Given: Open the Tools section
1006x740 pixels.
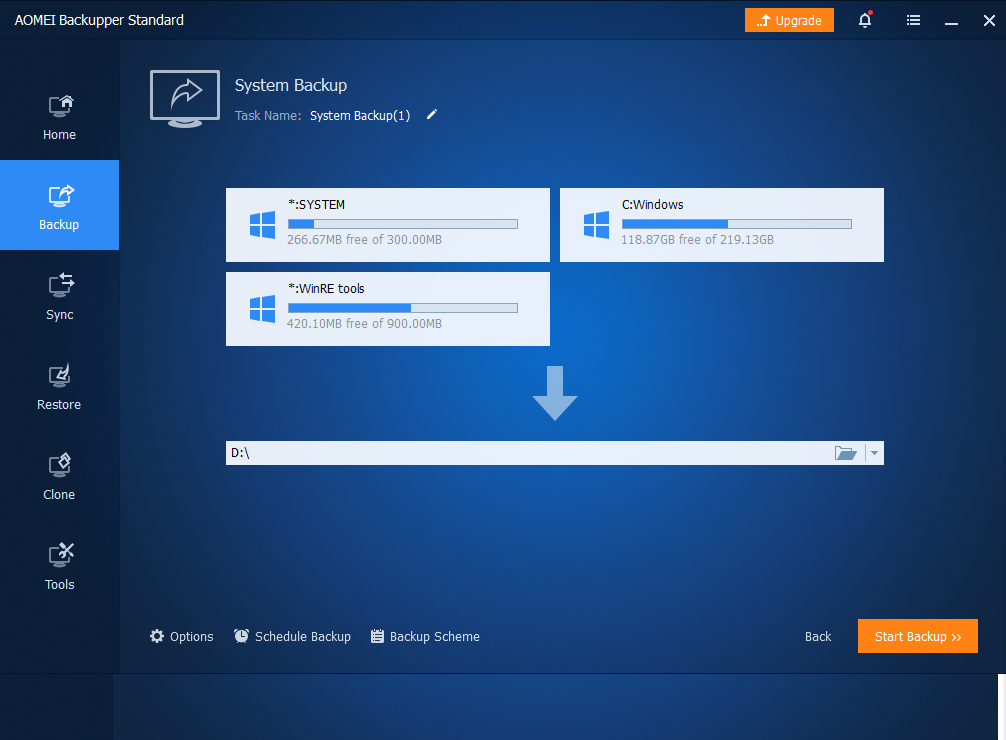Looking at the screenshot, I should 59,566.
